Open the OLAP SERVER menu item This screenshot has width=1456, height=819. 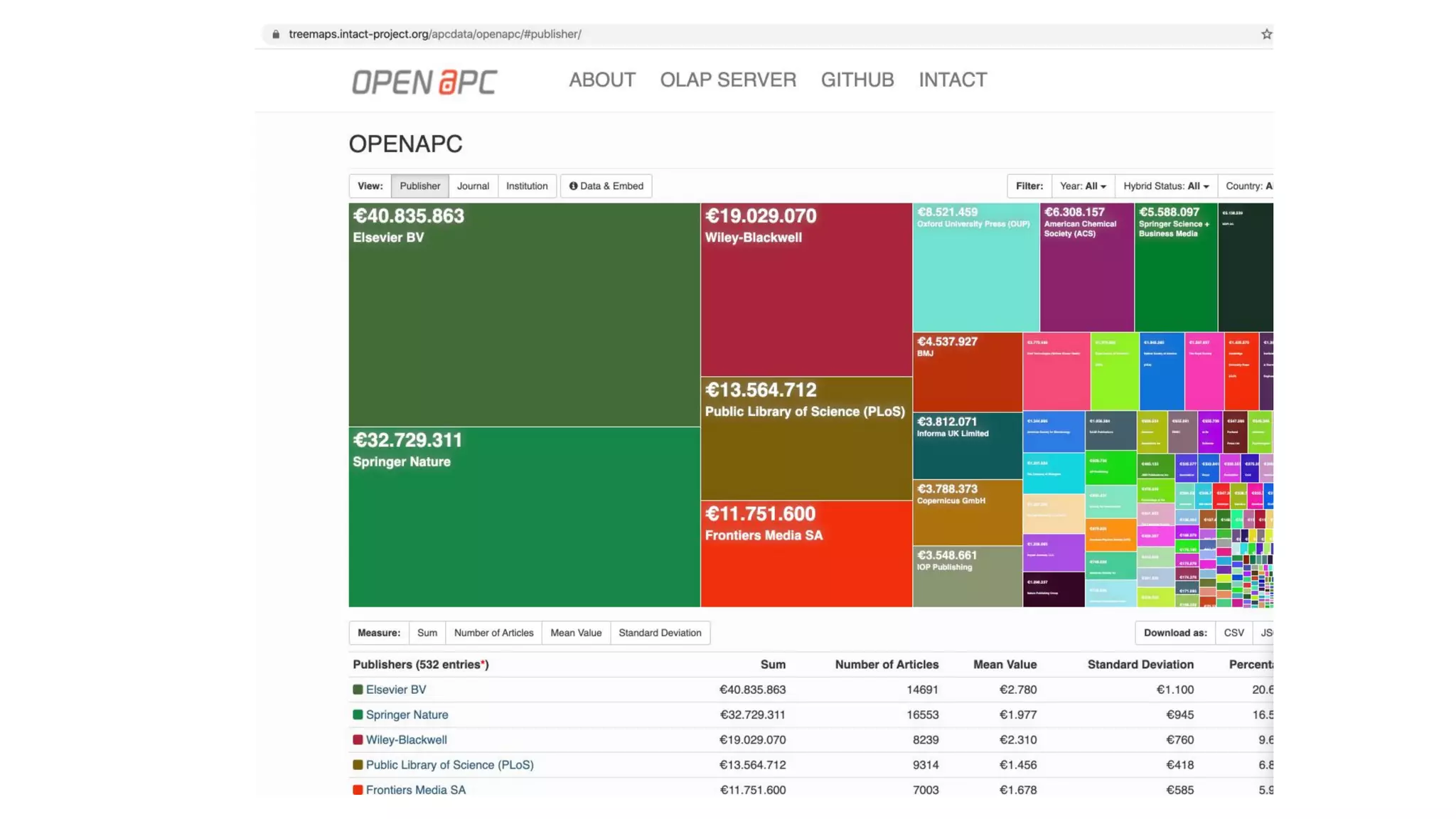728,80
